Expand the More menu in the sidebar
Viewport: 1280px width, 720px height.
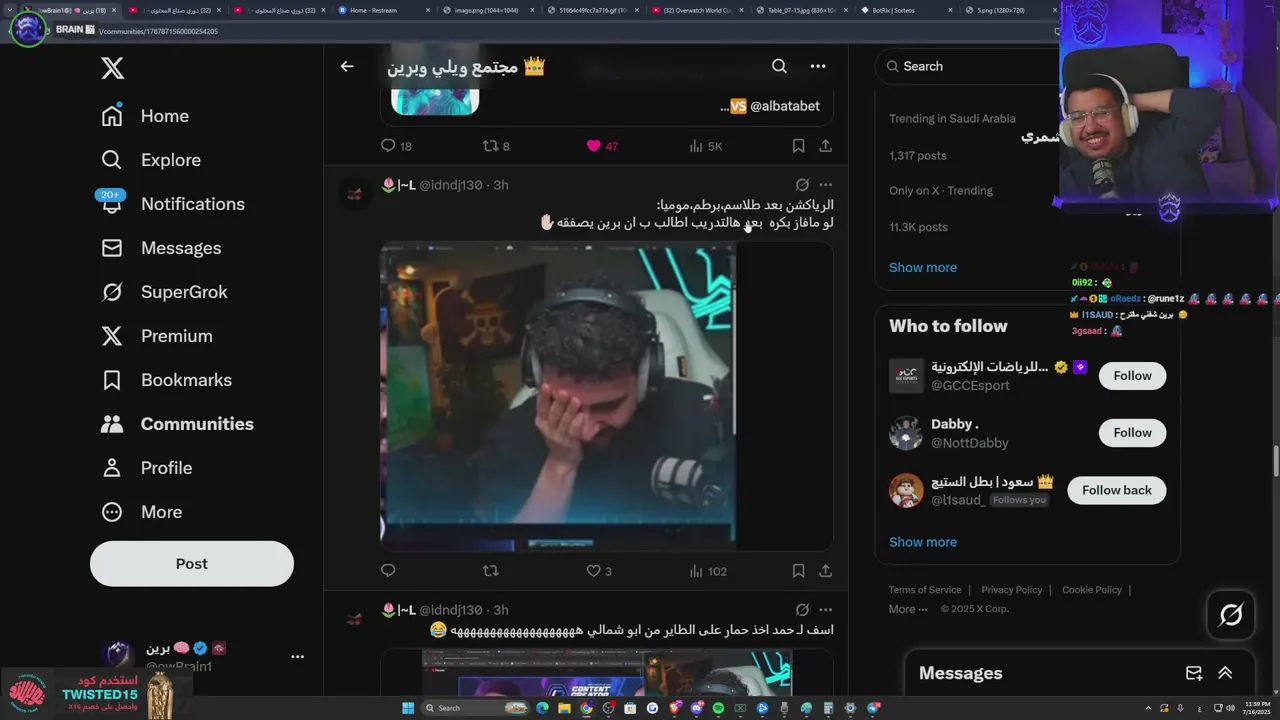(141, 512)
